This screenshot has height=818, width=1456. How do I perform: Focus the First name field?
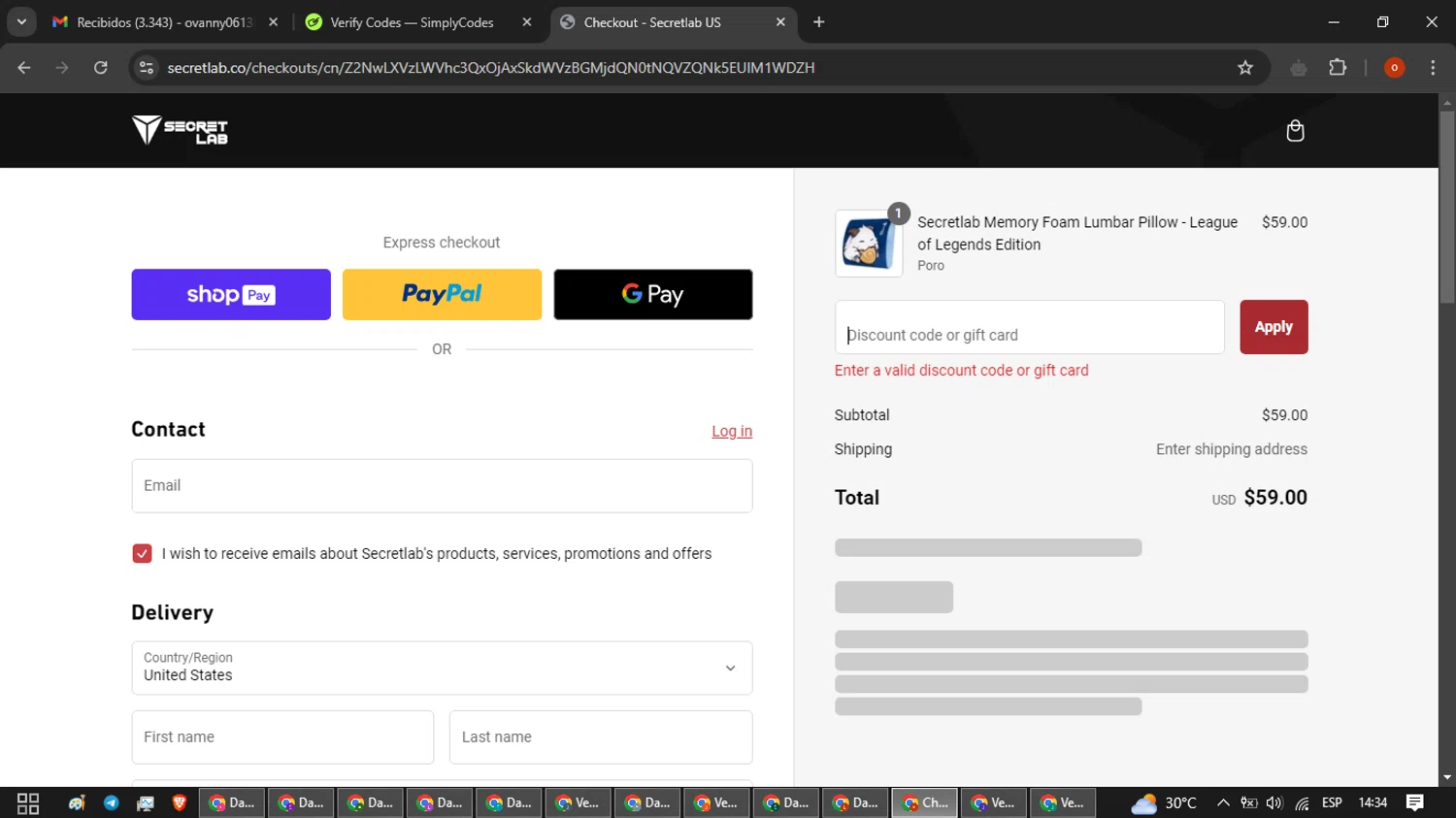(x=282, y=737)
